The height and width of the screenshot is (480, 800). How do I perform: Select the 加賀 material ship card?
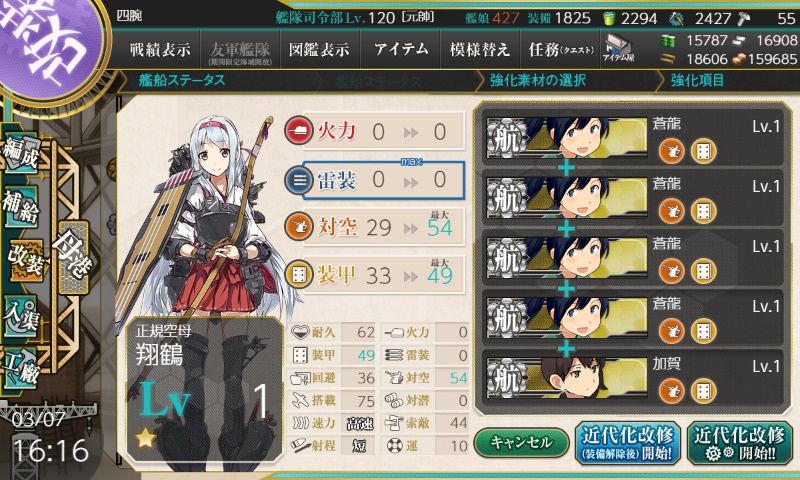(632, 377)
